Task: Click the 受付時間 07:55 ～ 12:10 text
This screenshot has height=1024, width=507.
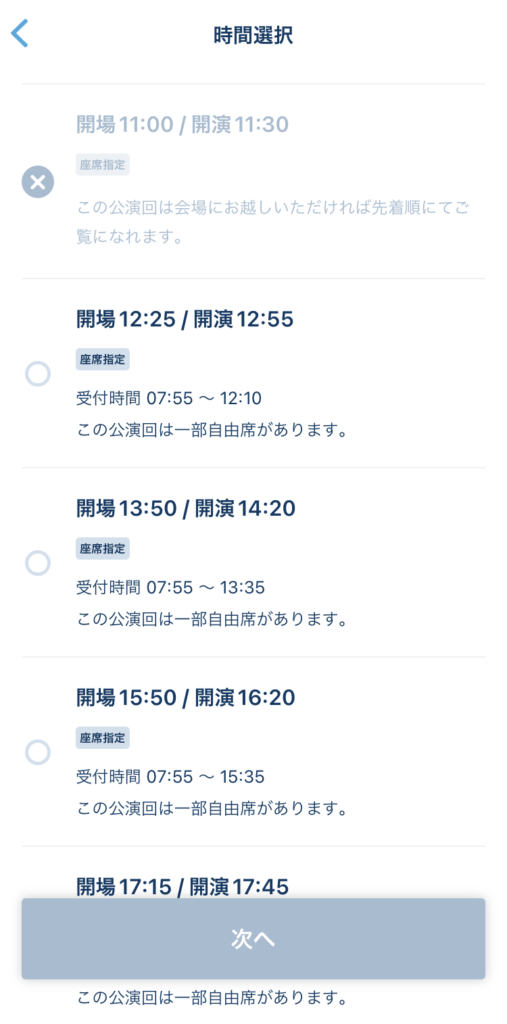Action: [x=169, y=399]
